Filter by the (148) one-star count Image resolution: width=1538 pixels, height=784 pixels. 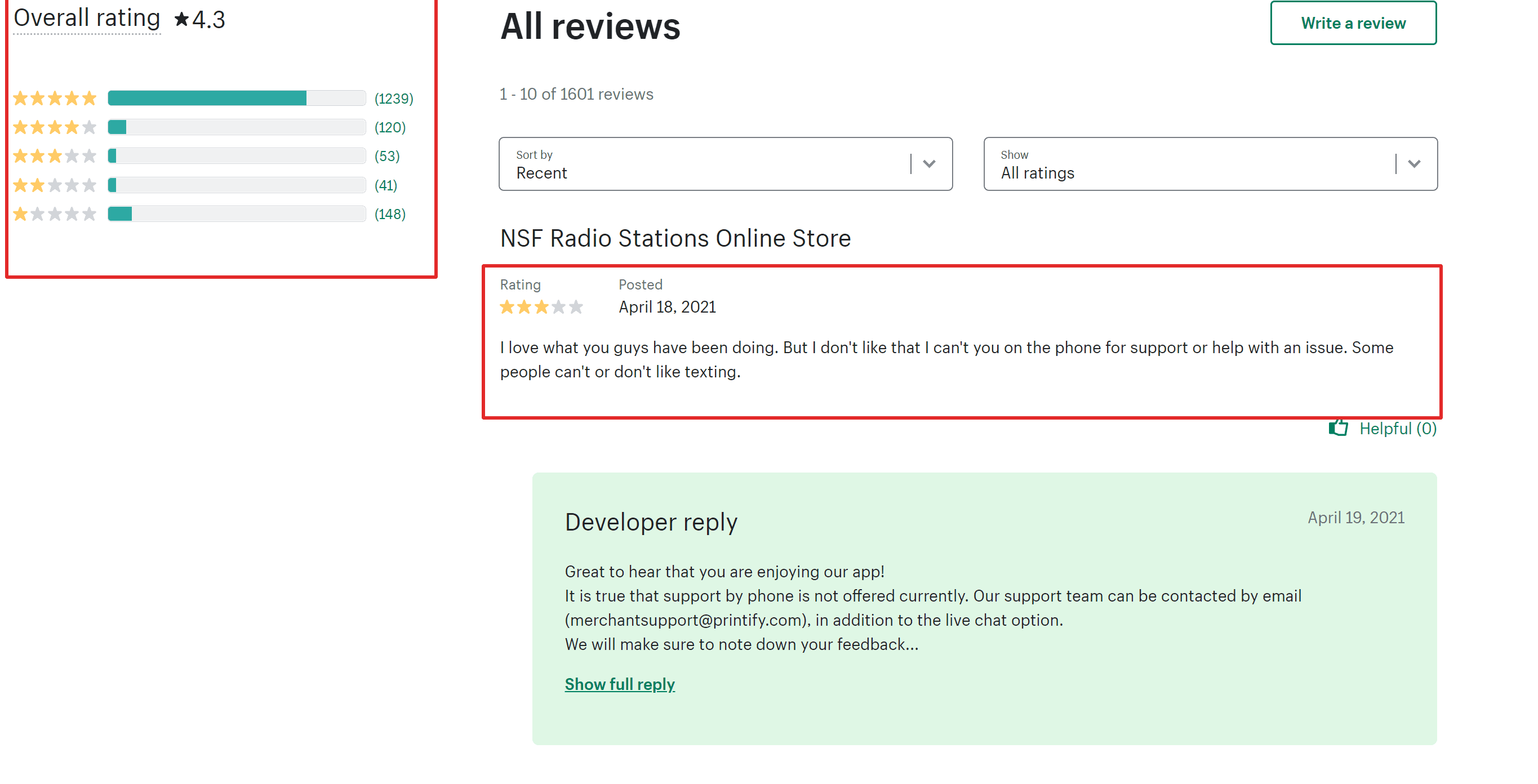[x=390, y=214]
